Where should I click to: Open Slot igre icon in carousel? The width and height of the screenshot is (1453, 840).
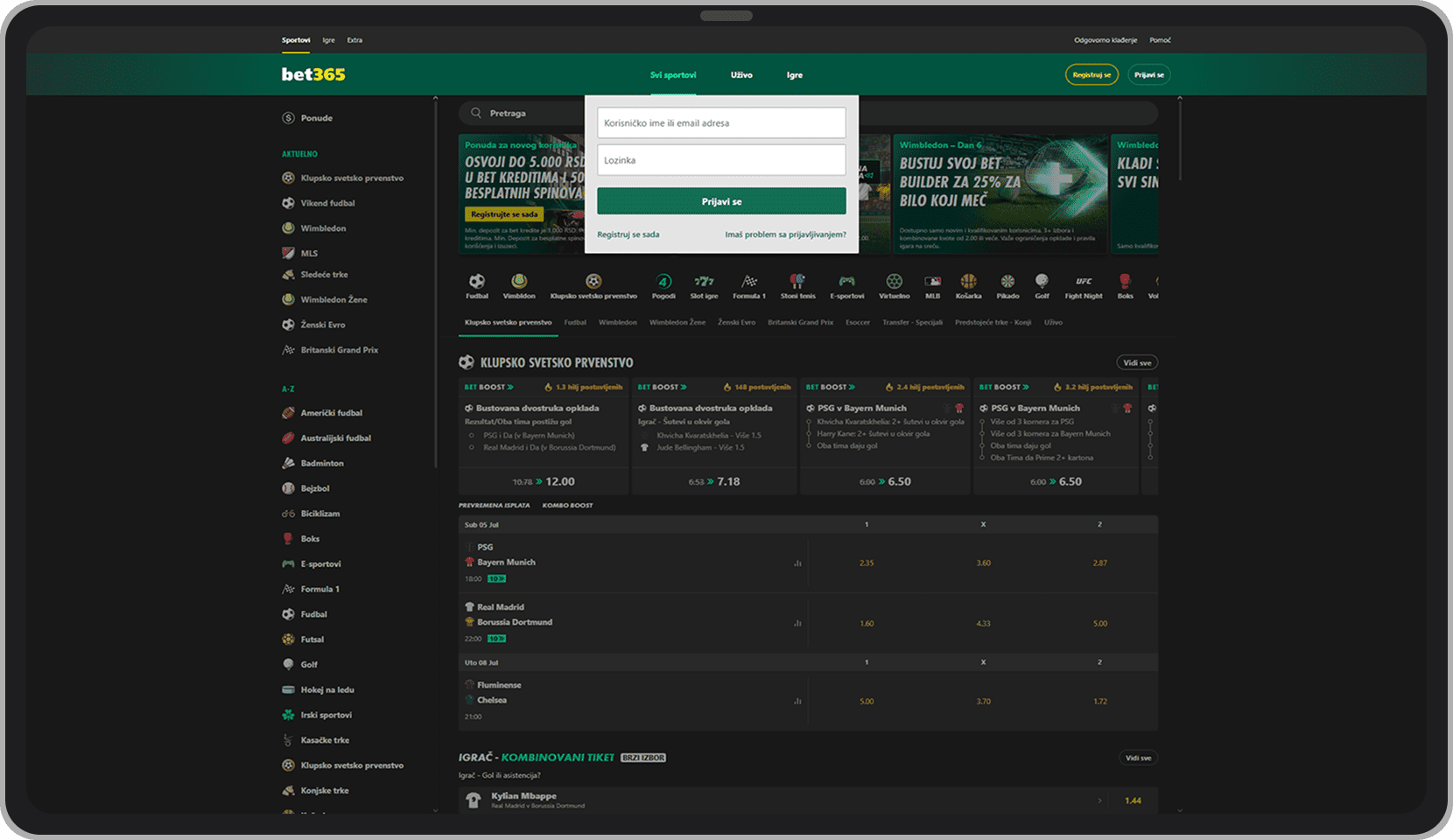click(704, 282)
